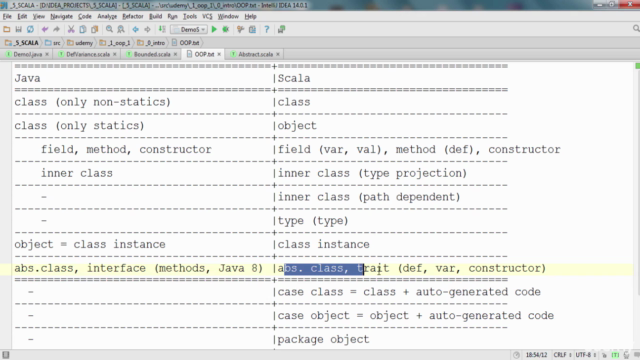Close the OOP.txt tab
Image resolution: width=640 pixels, height=360 pixels.
tap(219, 54)
